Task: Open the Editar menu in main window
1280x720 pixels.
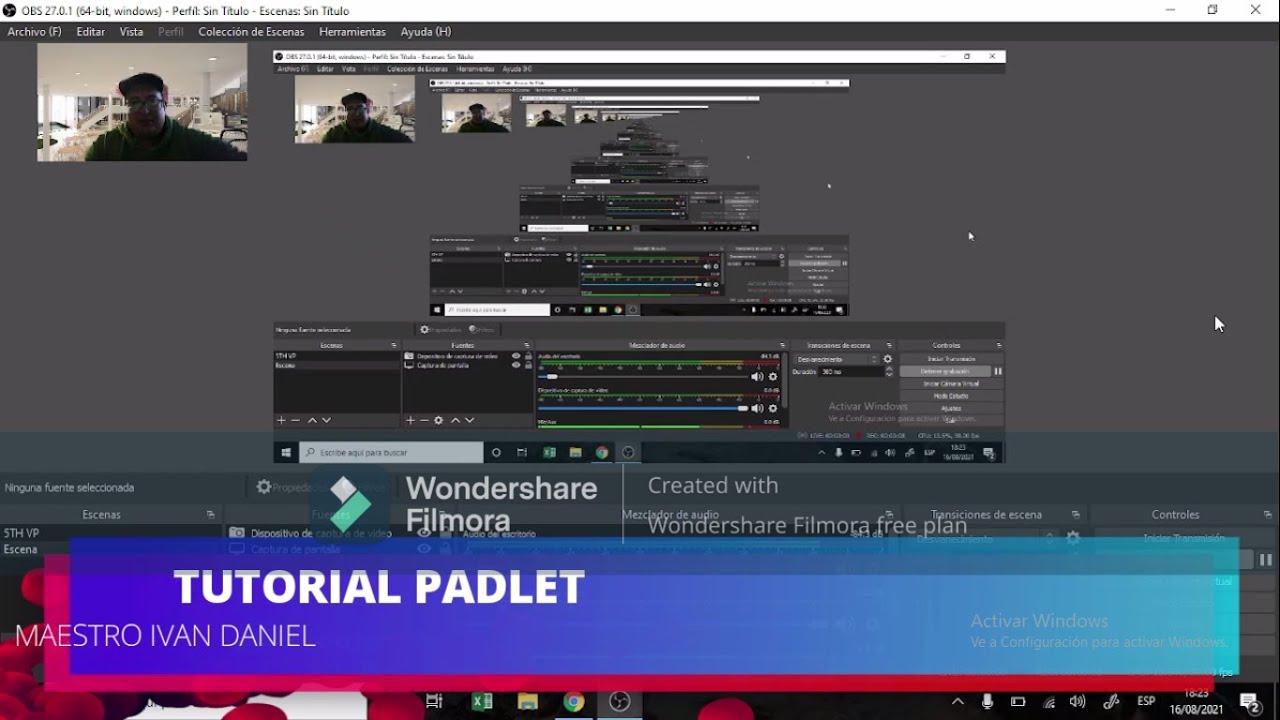Action: (x=91, y=32)
